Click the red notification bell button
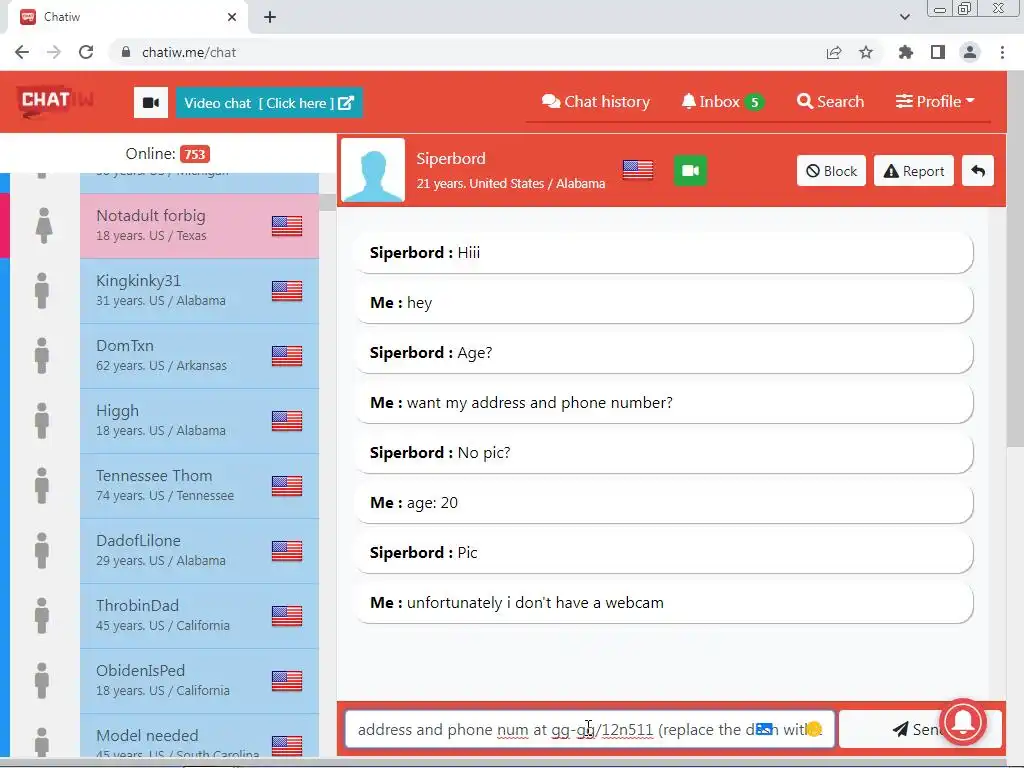This screenshot has width=1024, height=768. [x=965, y=721]
